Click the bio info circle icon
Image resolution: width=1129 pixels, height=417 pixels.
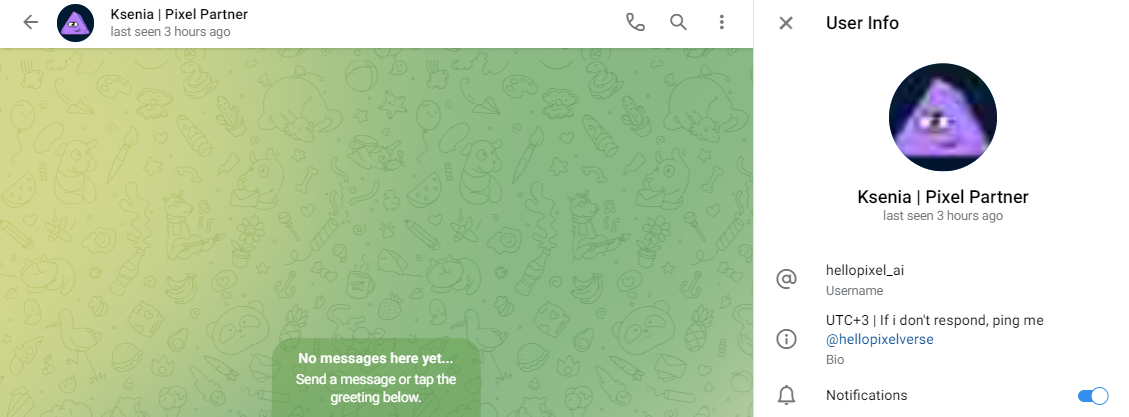(786, 338)
